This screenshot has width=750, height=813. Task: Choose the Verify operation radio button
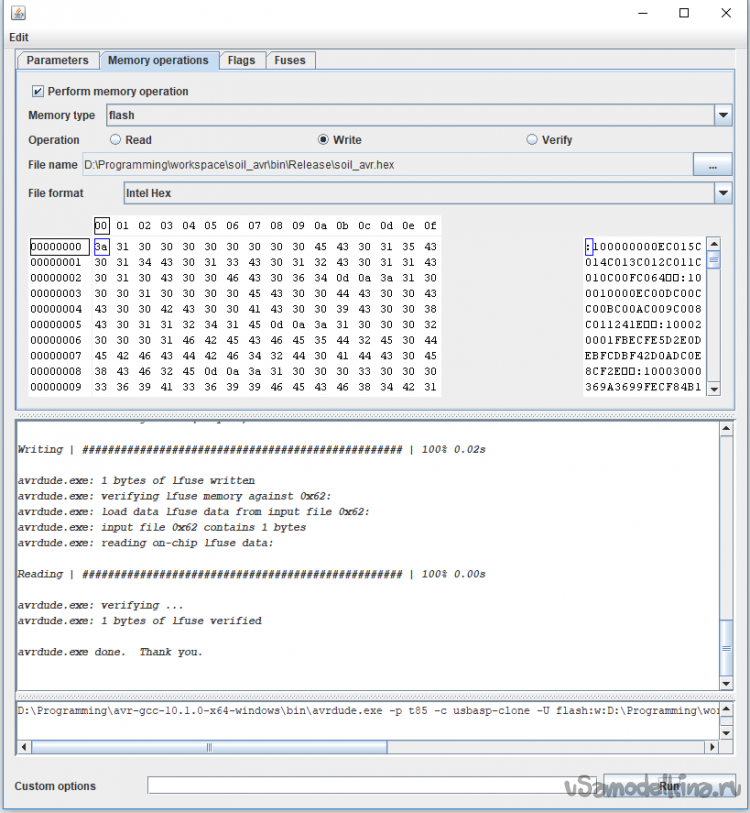(x=532, y=140)
